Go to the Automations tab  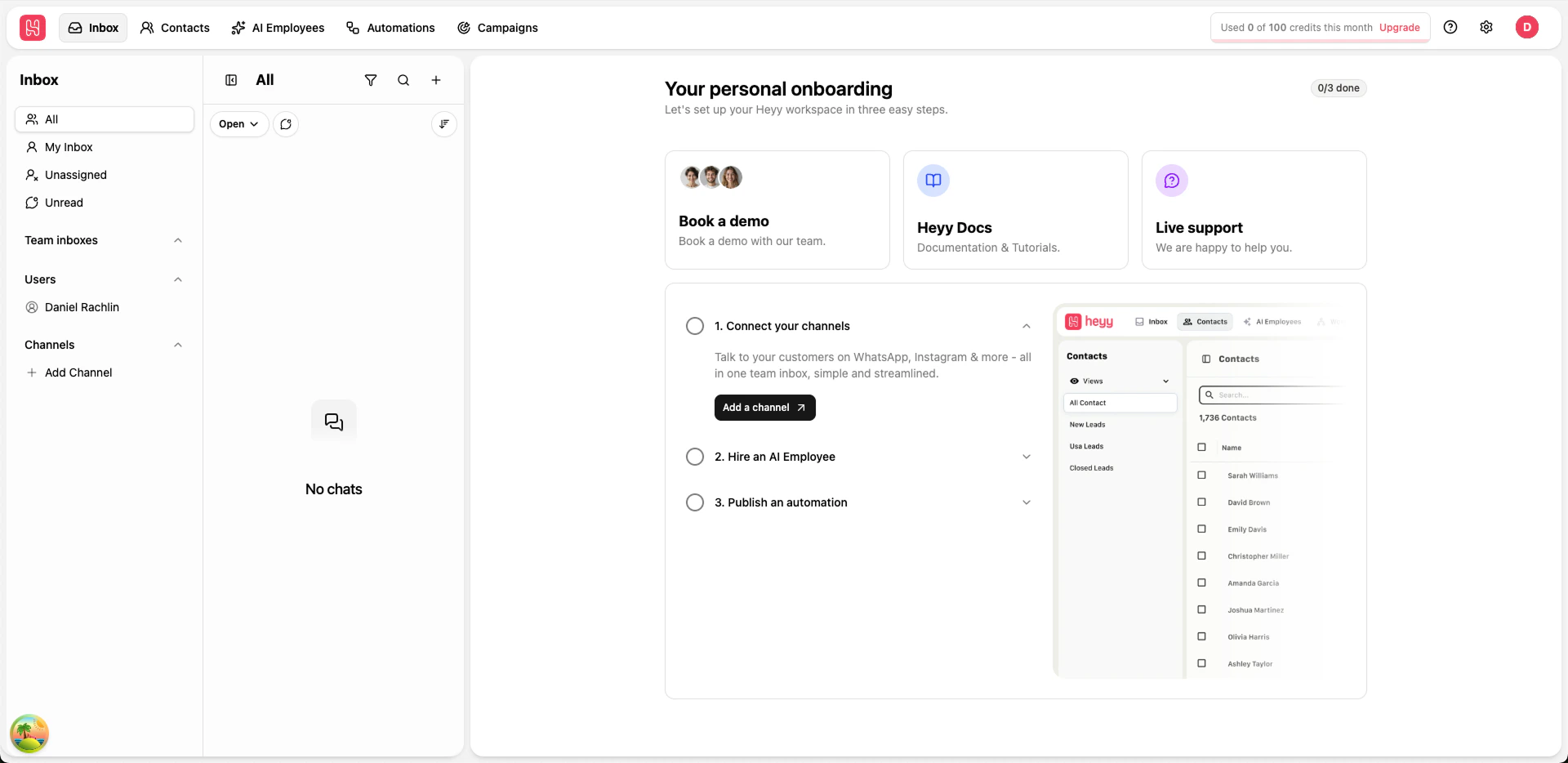(390, 28)
